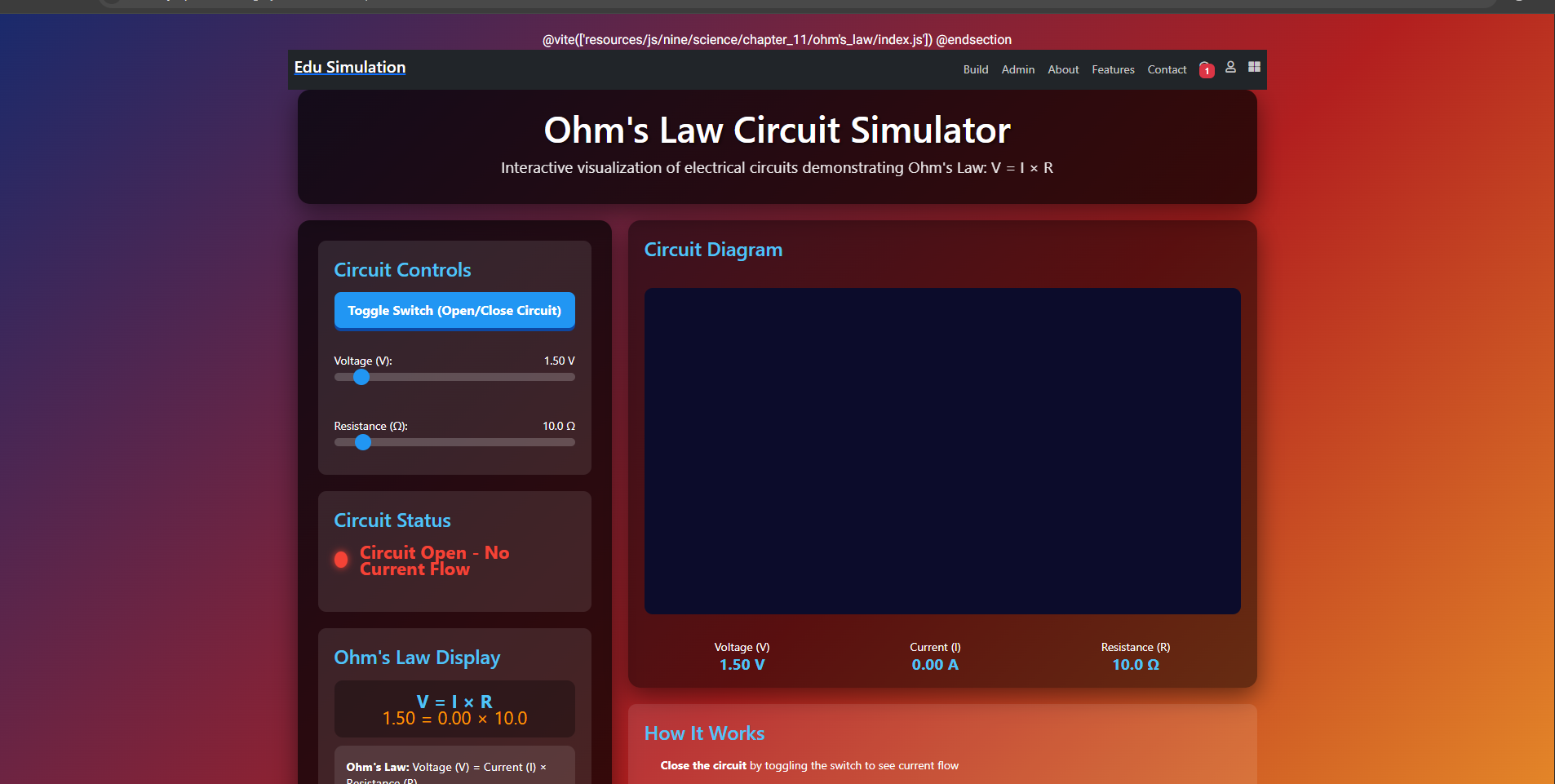Click the 'Circuit Status' heading
The width and height of the screenshot is (1555, 784).
(392, 520)
